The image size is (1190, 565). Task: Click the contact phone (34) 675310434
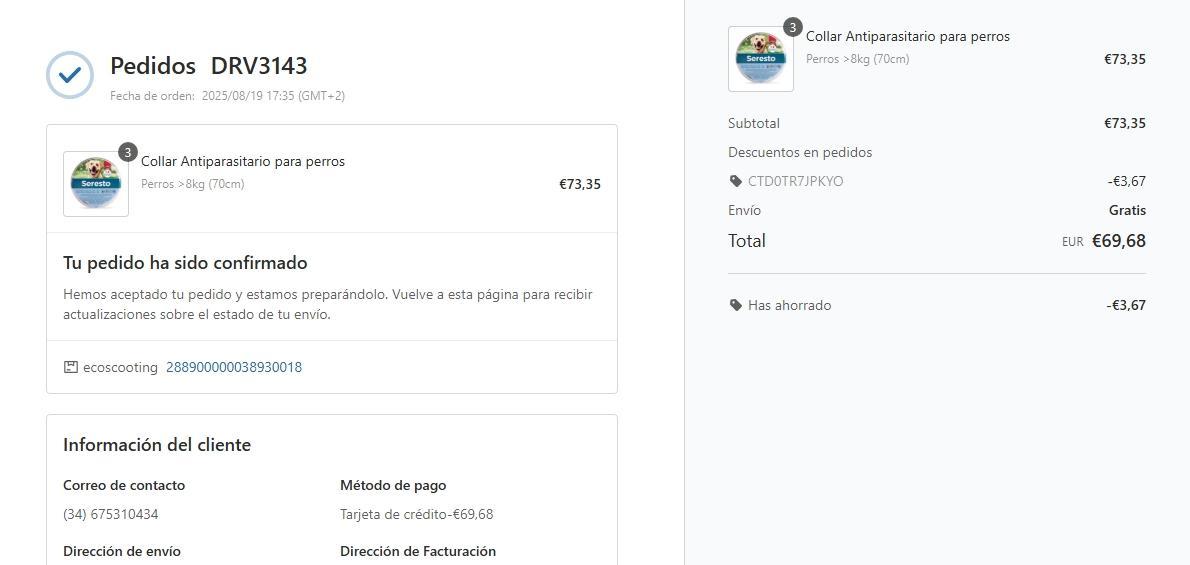[x=111, y=514]
